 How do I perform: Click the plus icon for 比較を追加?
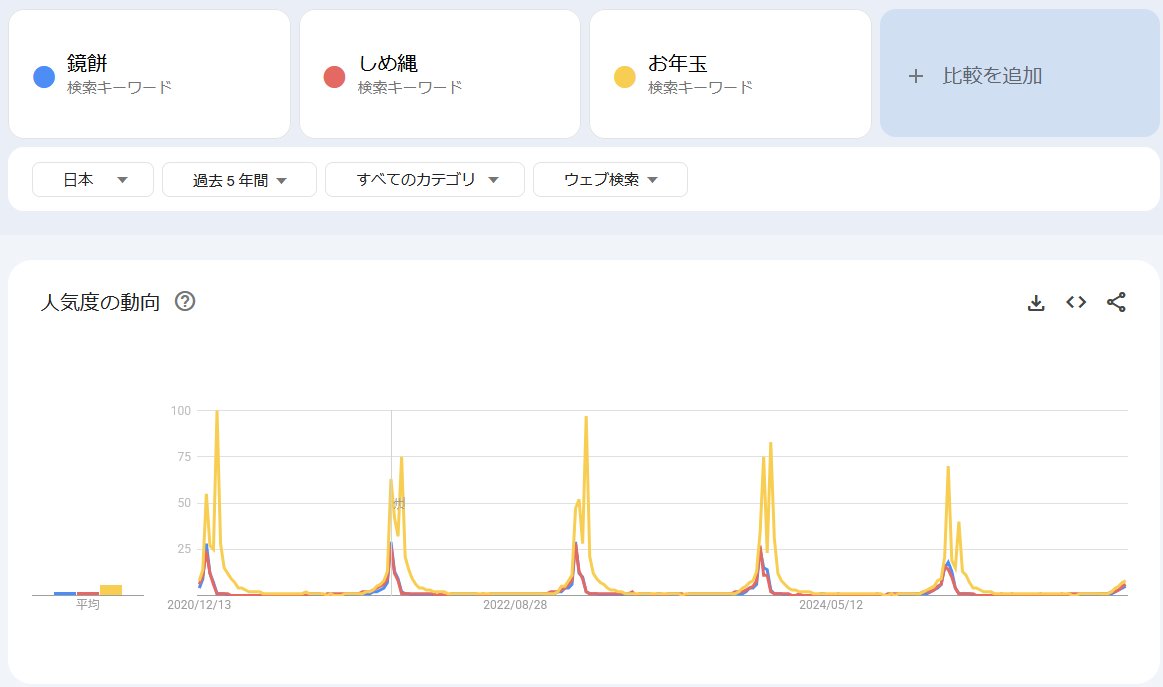click(x=915, y=76)
